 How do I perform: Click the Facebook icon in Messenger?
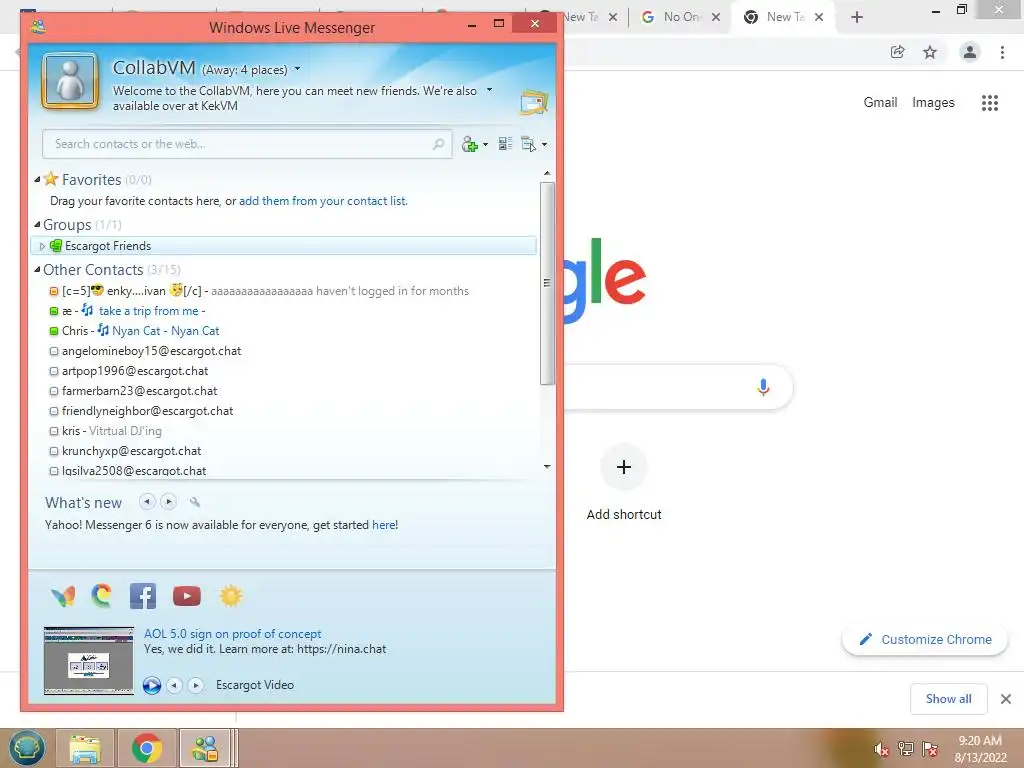coord(142,596)
